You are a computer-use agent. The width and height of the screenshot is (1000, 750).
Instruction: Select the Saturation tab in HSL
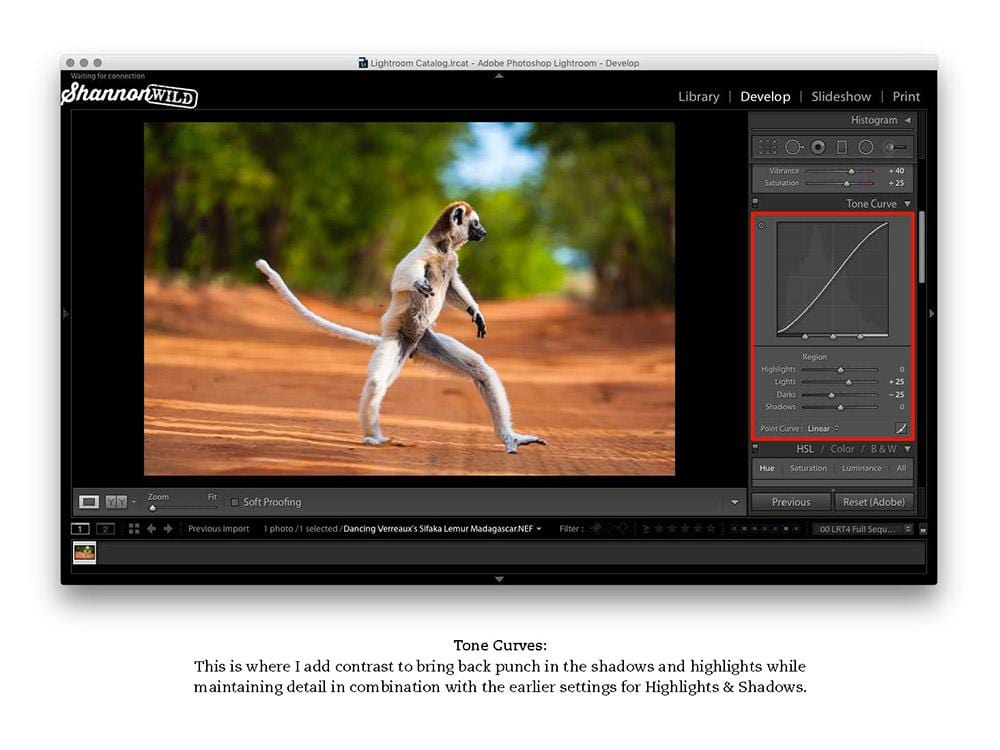click(x=808, y=468)
